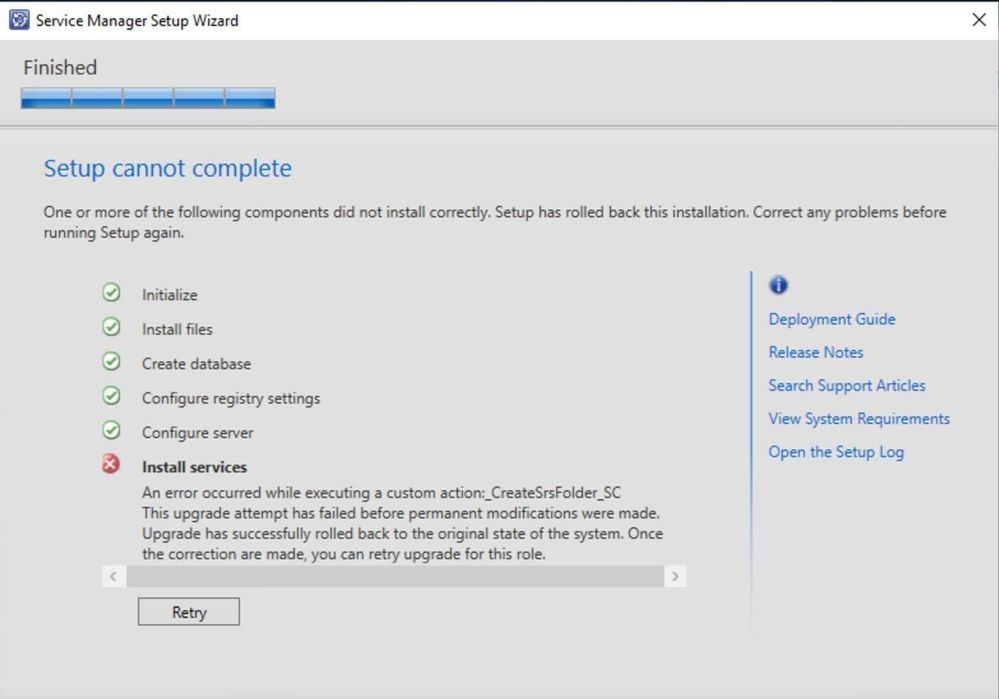Image resolution: width=999 pixels, height=699 pixels.
Task: Open the Setup Log link
Action: (836, 452)
